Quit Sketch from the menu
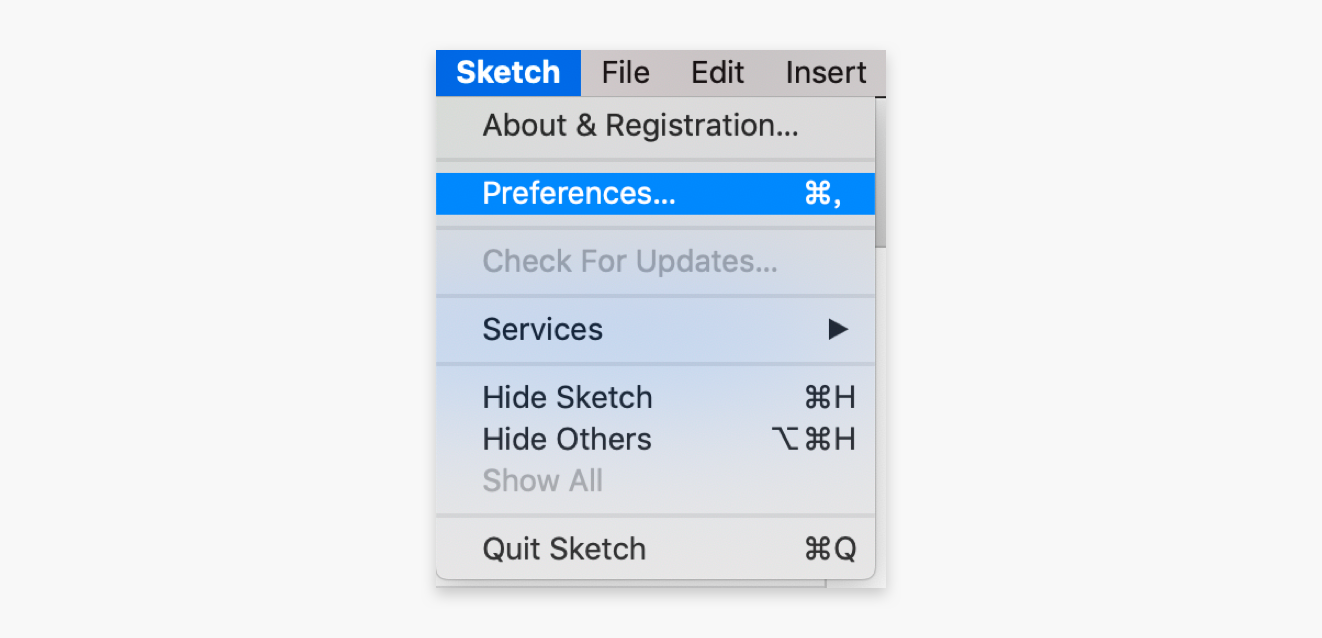The image size is (1322, 638). pyautogui.click(x=564, y=549)
